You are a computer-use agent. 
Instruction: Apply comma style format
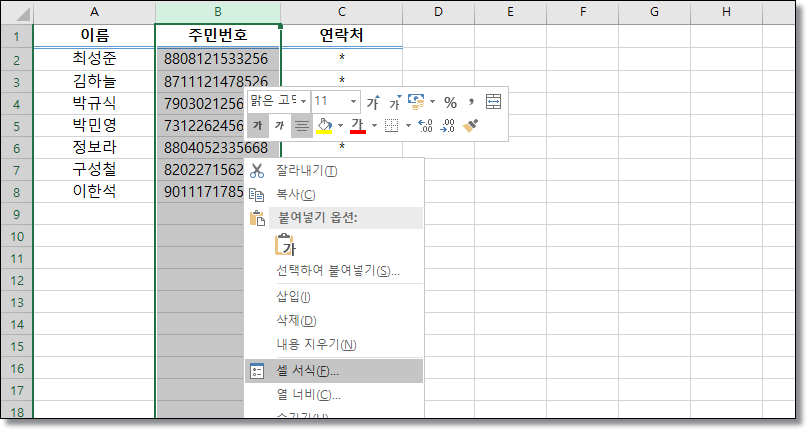471,102
